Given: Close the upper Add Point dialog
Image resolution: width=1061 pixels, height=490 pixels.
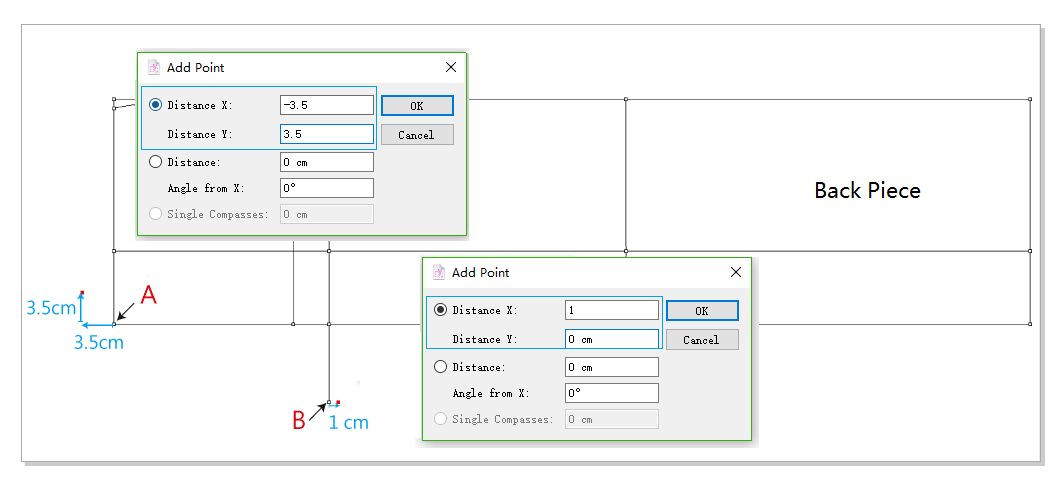Looking at the screenshot, I should pyautogui.click(x=451, y=67).
